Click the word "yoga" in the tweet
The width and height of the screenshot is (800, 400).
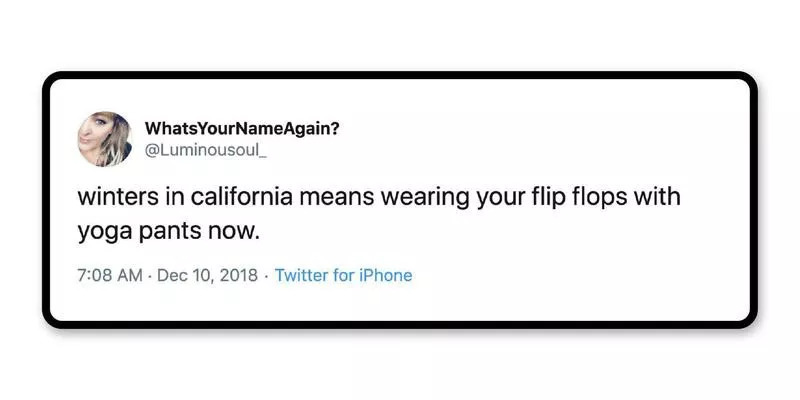100,232
